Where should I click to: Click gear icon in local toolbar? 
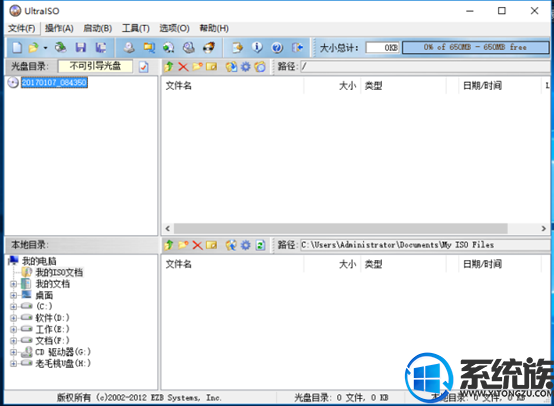[x=246, y=245]
